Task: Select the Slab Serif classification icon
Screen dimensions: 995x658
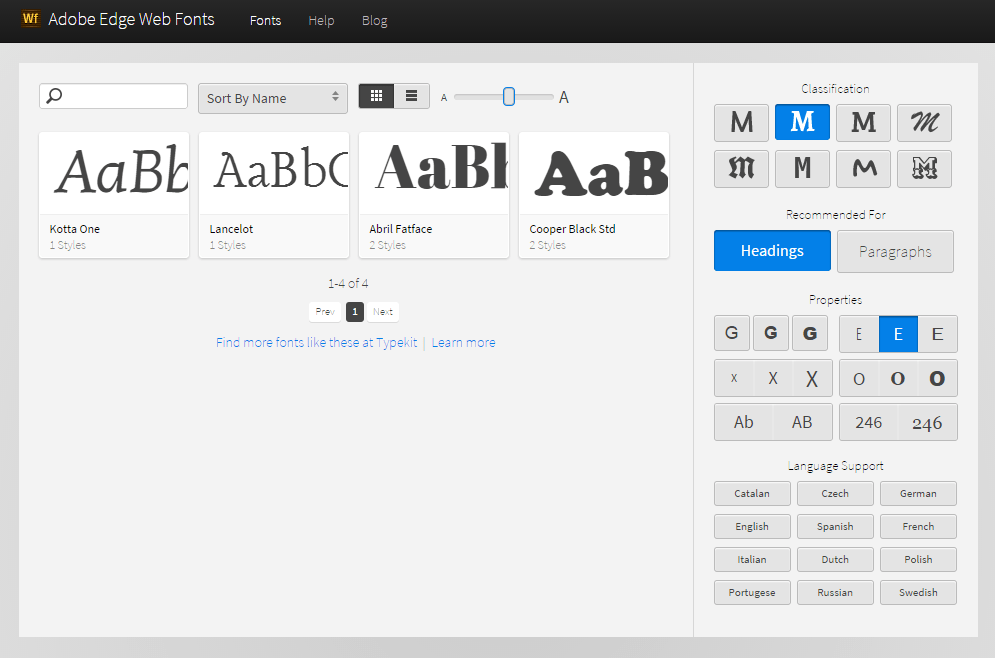Action: (x=863, y=122)
